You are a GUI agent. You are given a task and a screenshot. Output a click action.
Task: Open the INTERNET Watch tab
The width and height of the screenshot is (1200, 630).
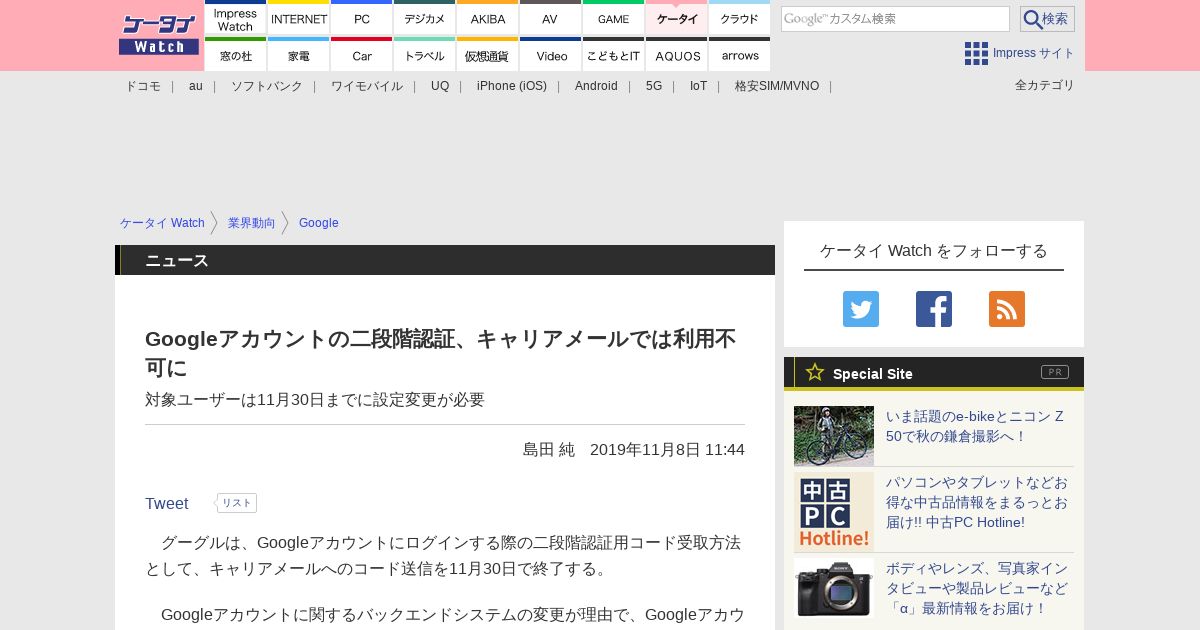point(299,18)
